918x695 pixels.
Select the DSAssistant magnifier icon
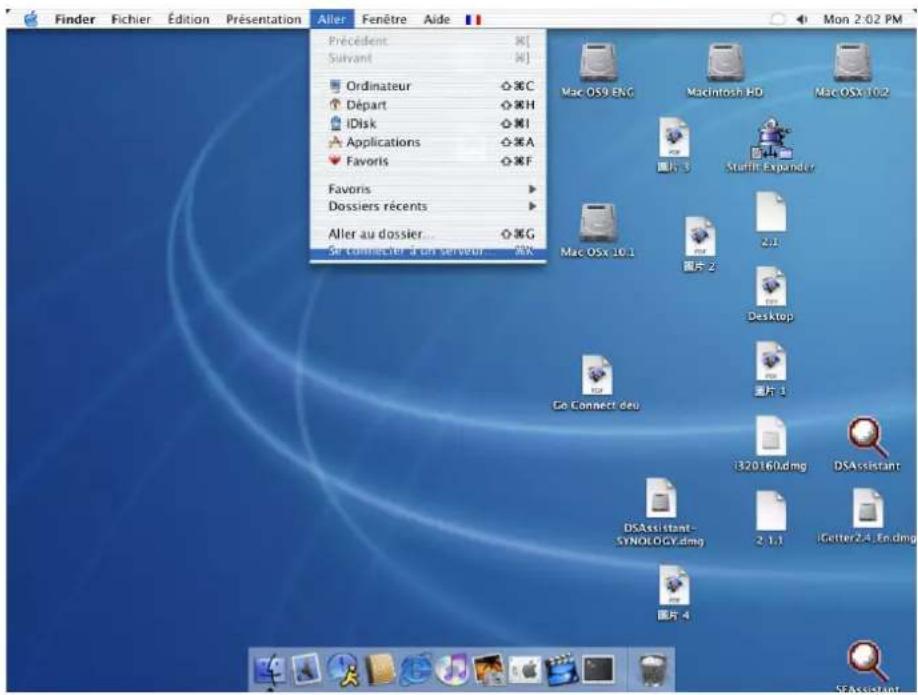pyautogui.click(x=866, y=437)
